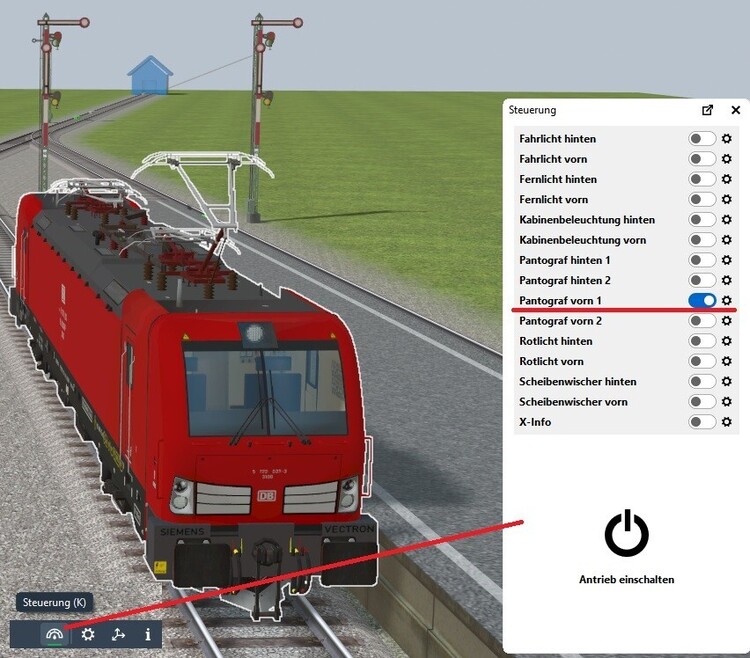Start Scheibenwischer hinten with its switch

(702, 382)
